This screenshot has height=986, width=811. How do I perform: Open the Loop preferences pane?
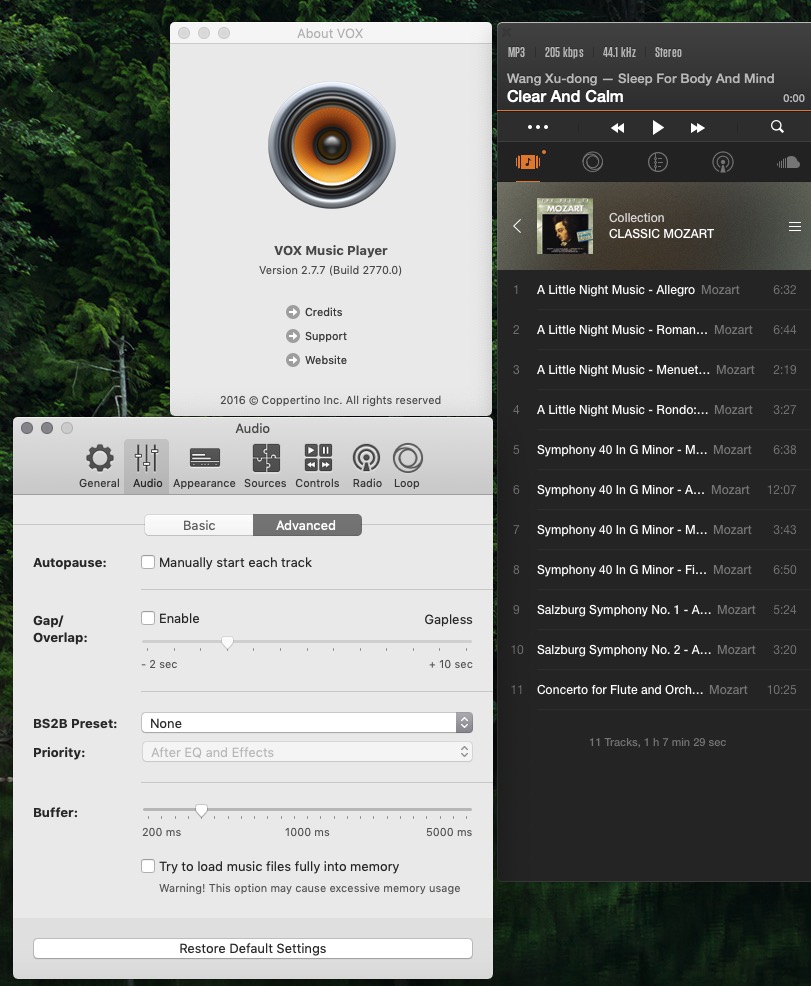point(407,466)
